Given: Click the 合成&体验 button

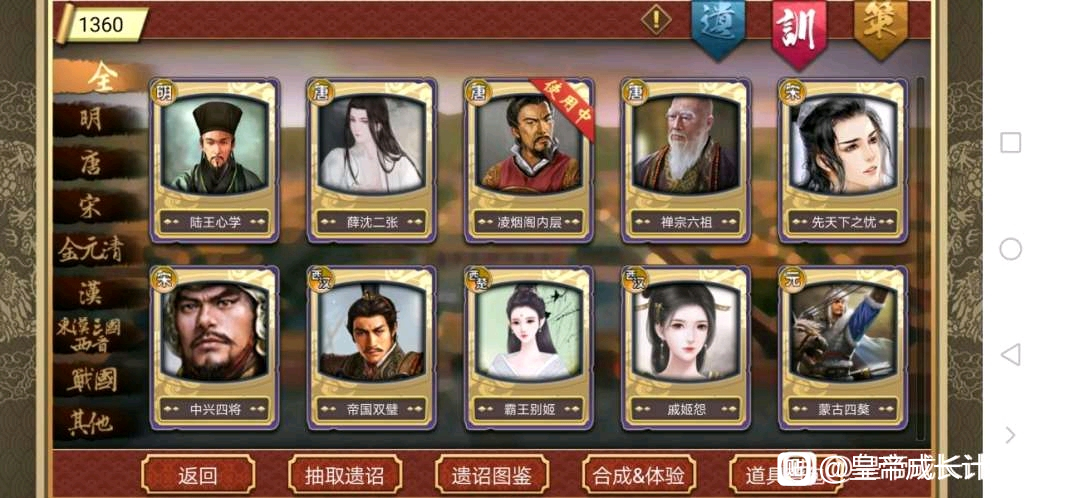Looking at the screenshot, I should click(638, 475).
